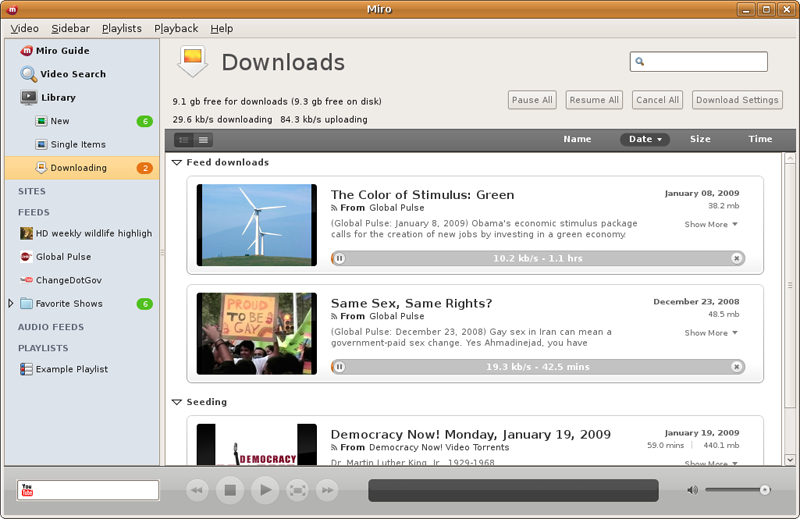Image resolution: width=800 pixels, height=519 pixels.
Task: Click the Resume All button
Action: click(594, 100)
